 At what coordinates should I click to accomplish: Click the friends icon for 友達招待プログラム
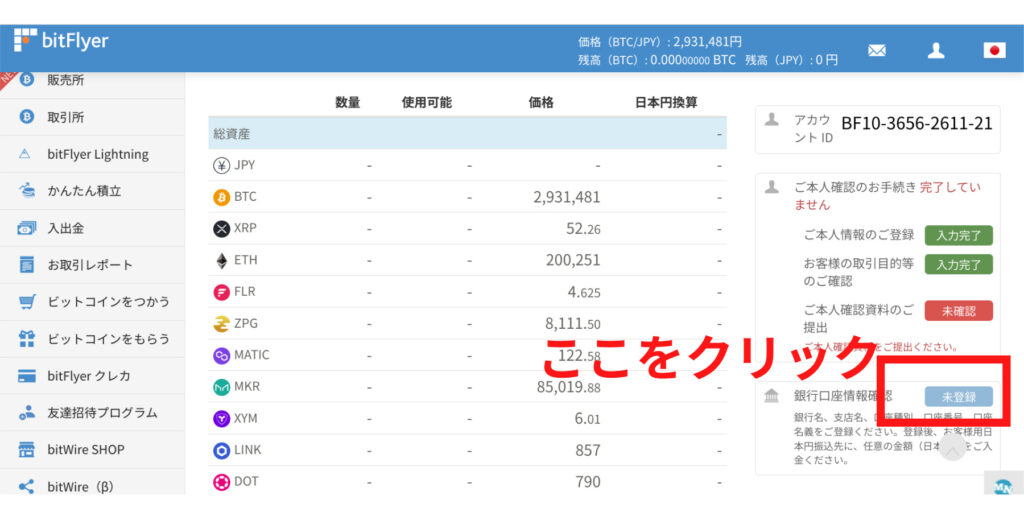tap(27, 413)
